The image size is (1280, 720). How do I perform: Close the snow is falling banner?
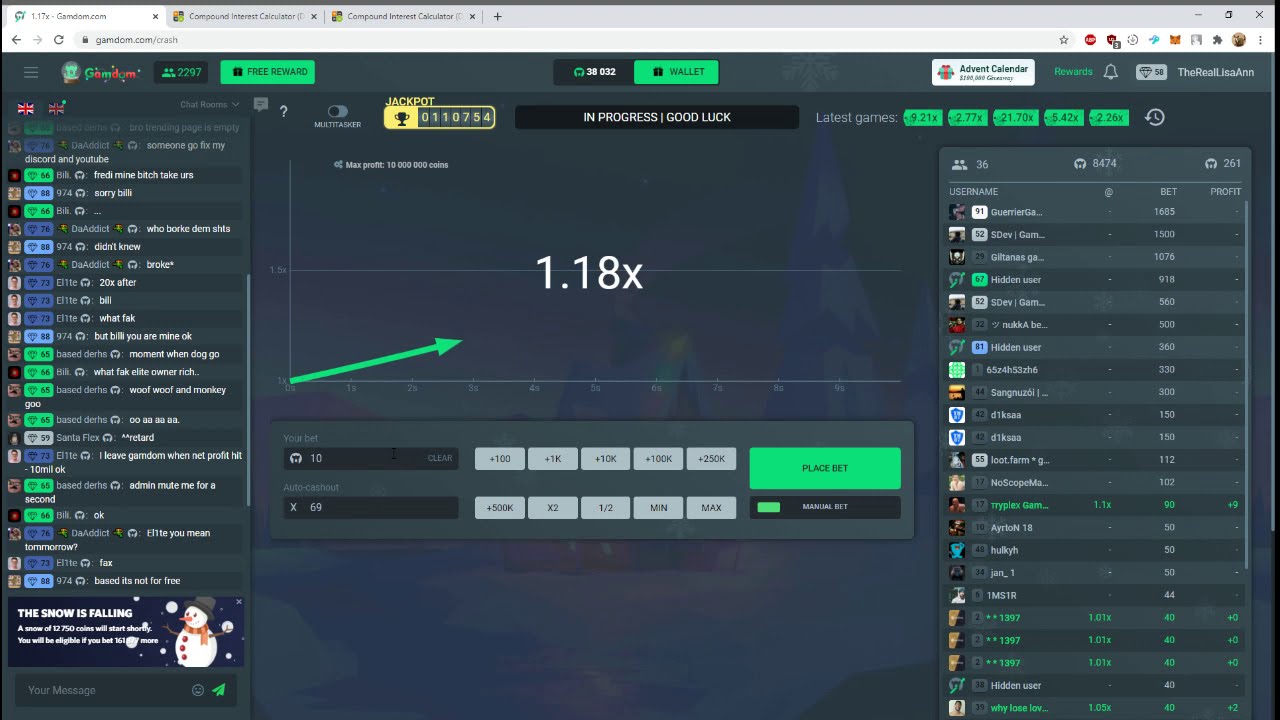239,602
